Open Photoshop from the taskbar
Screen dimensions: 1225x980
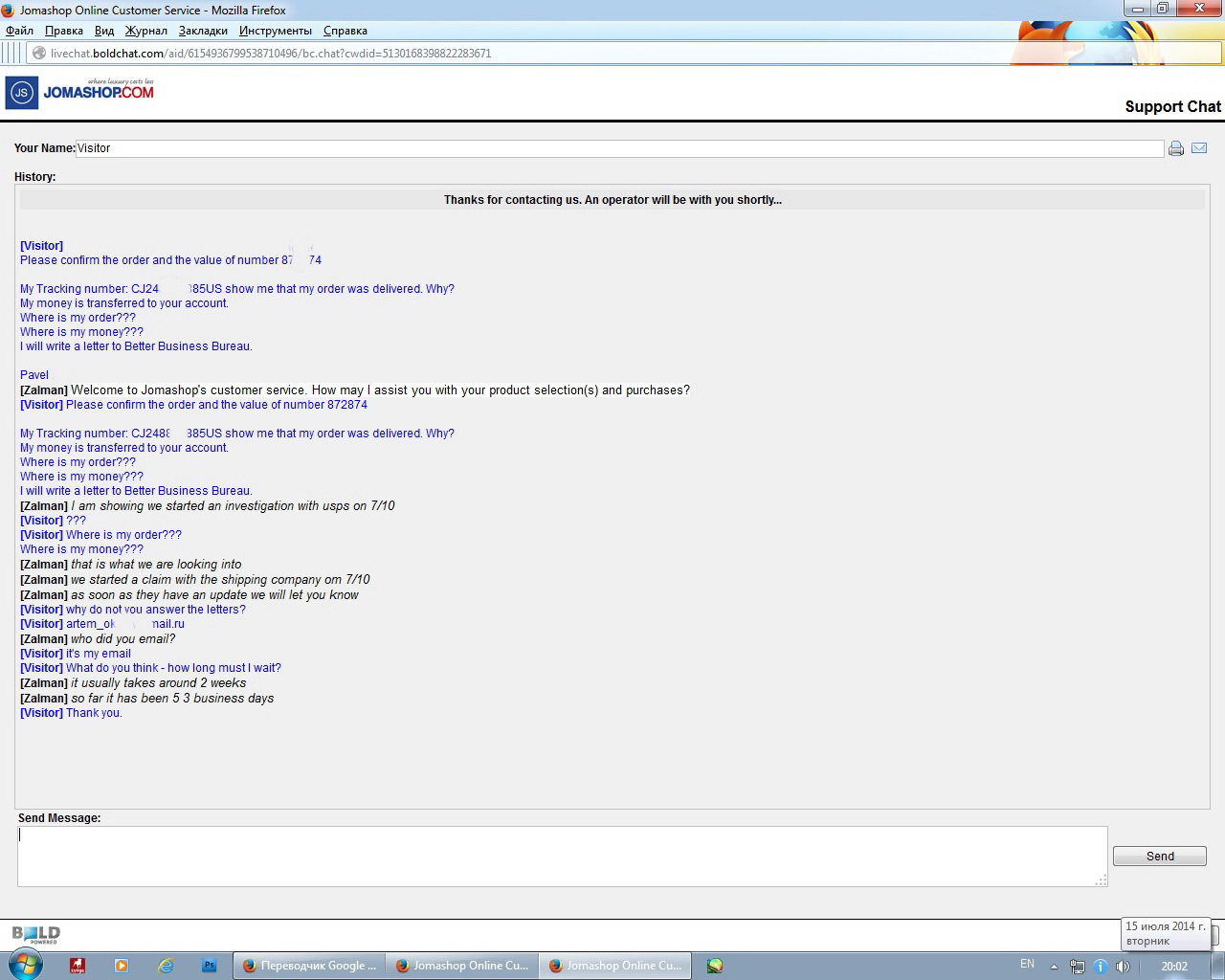click(x=209, y=966)
